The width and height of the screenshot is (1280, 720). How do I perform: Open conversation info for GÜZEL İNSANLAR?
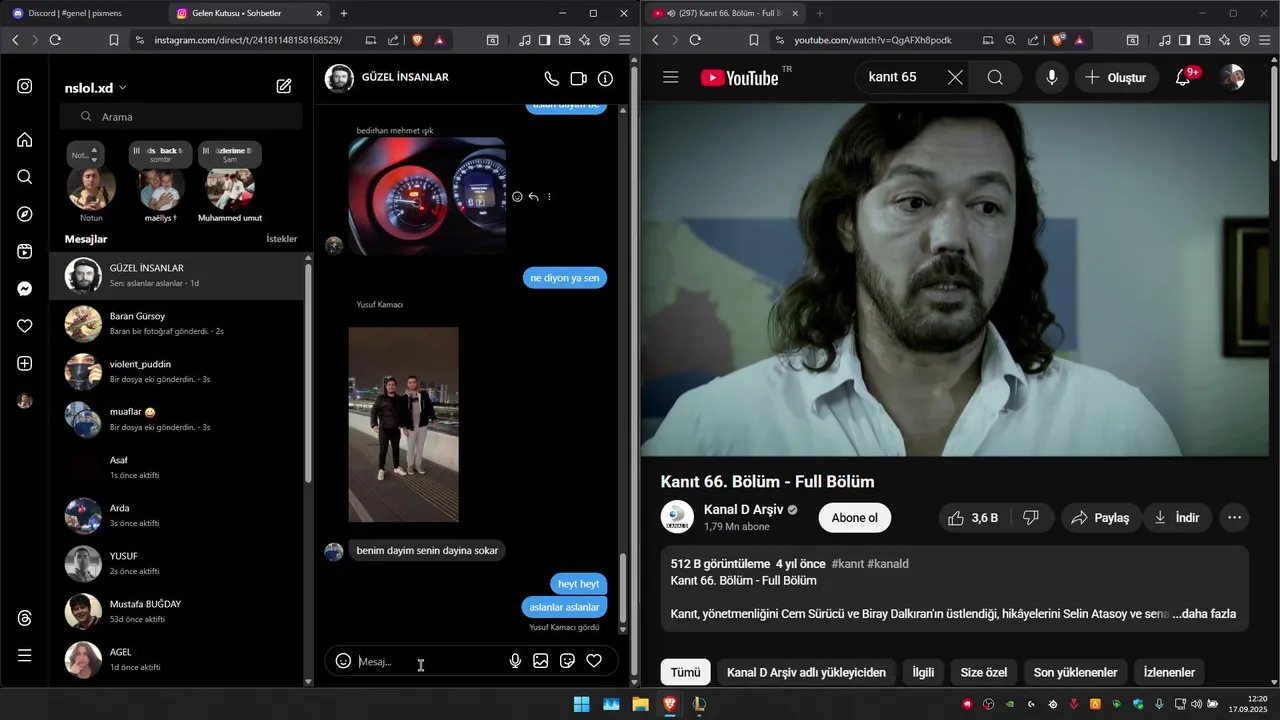coord(605,78)
